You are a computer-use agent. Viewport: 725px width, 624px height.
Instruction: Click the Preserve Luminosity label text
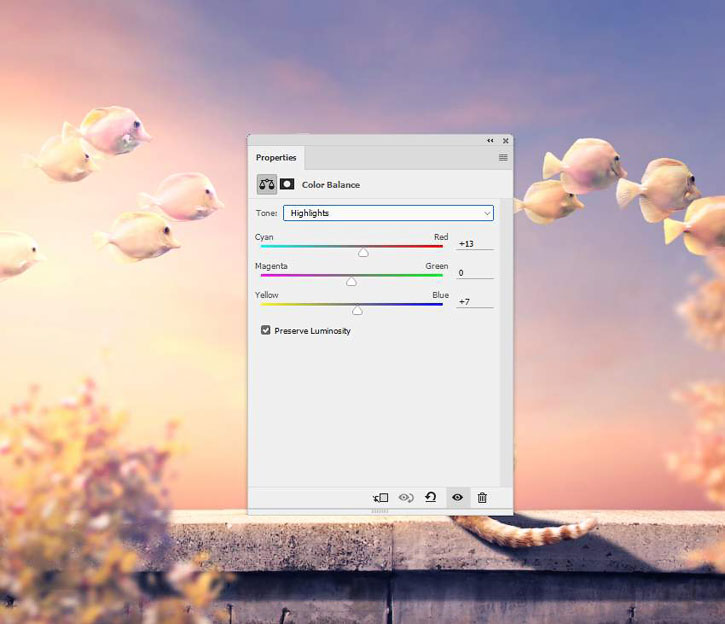[313, 331]
